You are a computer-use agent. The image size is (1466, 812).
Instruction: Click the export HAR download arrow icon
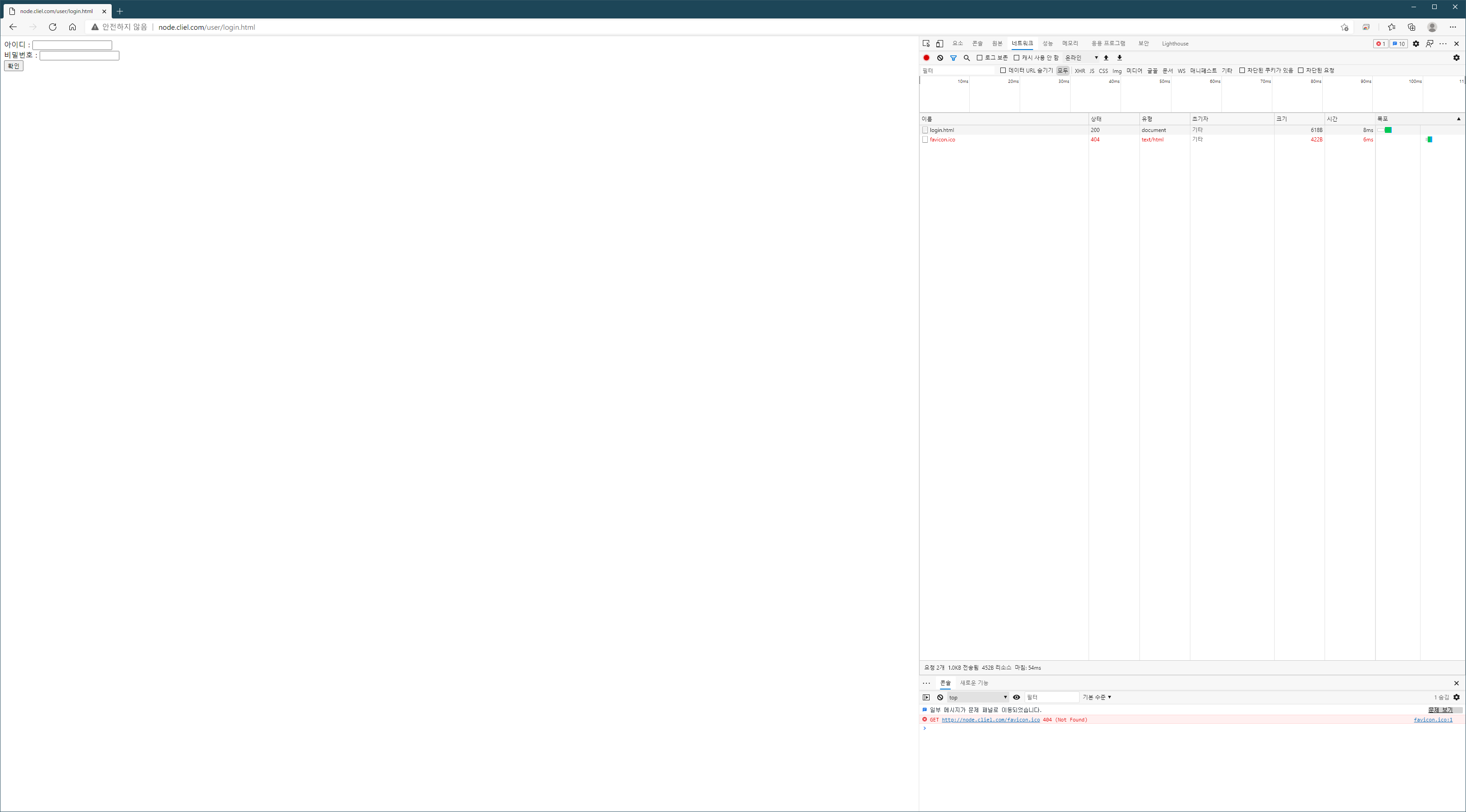pos(1119,58)
